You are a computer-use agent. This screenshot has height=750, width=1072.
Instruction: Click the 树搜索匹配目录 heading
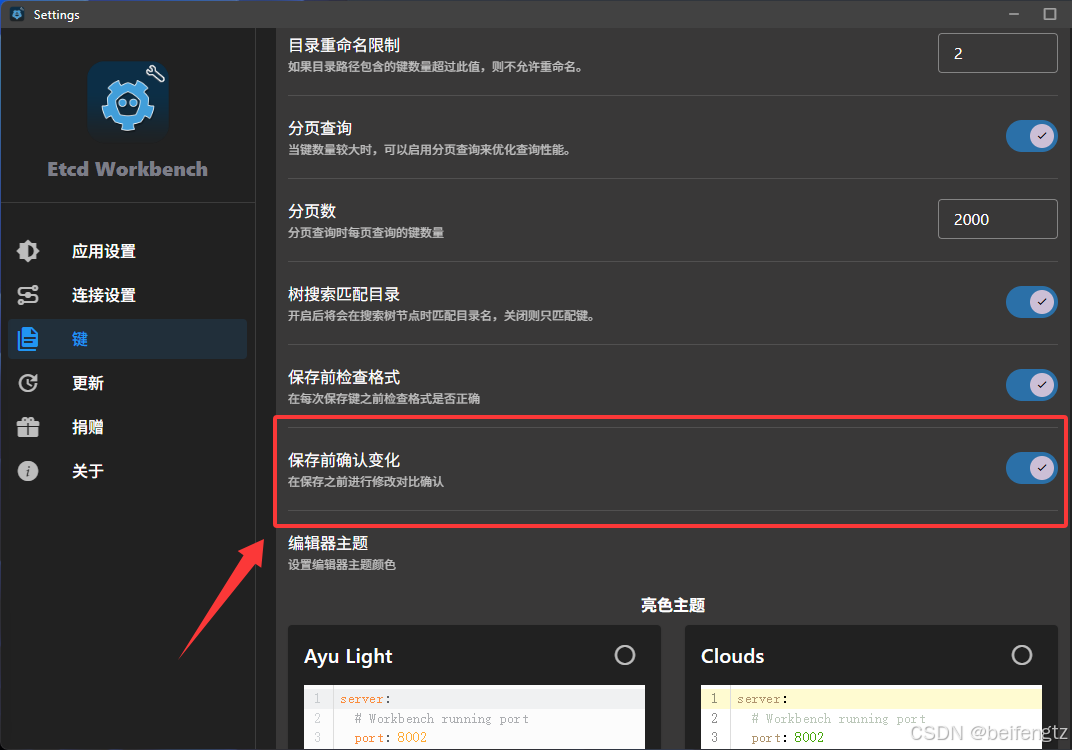tap(344, 294)
